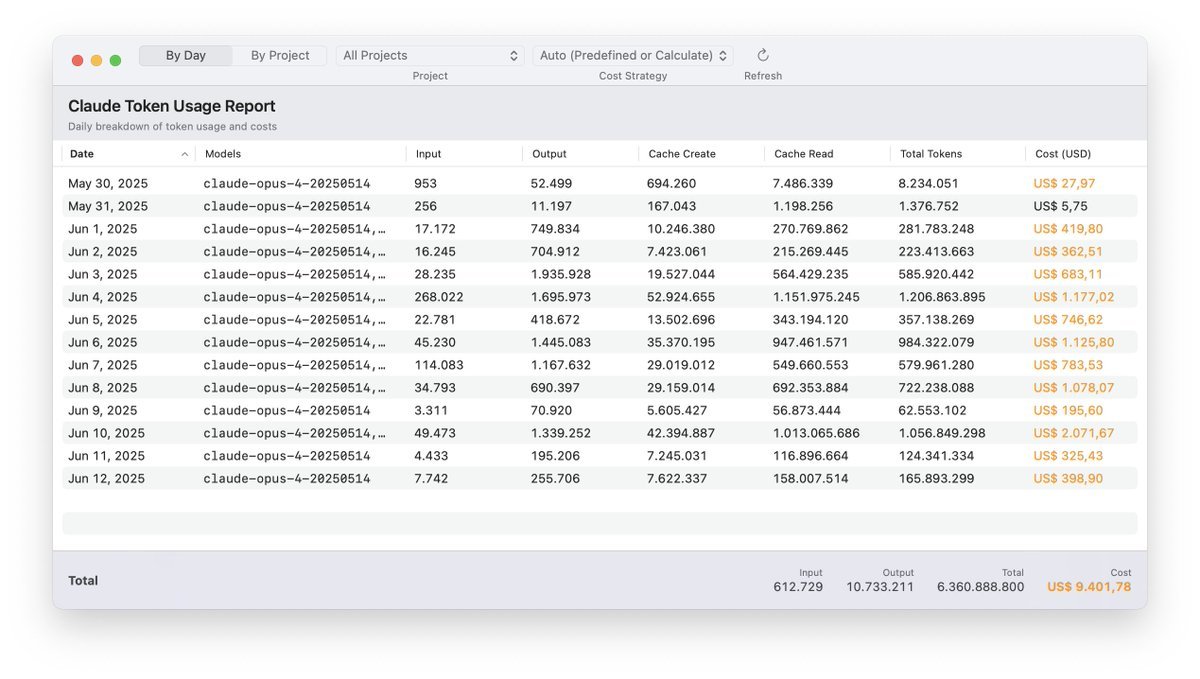
Task: Click the cache create value 52.924.655
Action: (x=681, y=297)
